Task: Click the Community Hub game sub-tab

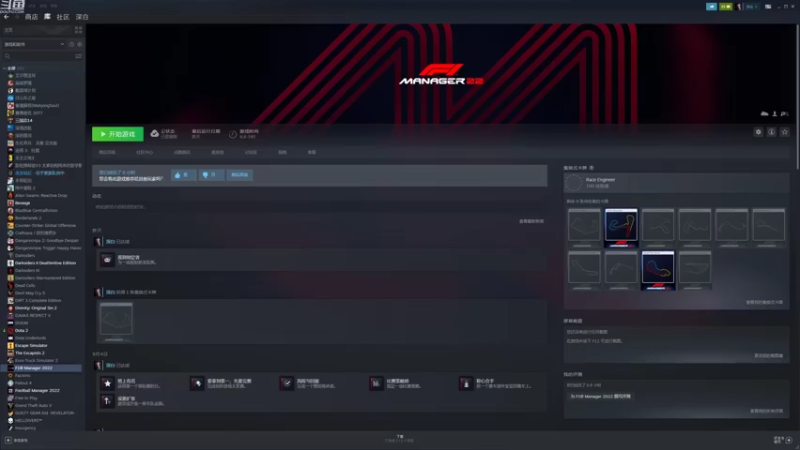Action: (144, 152)
